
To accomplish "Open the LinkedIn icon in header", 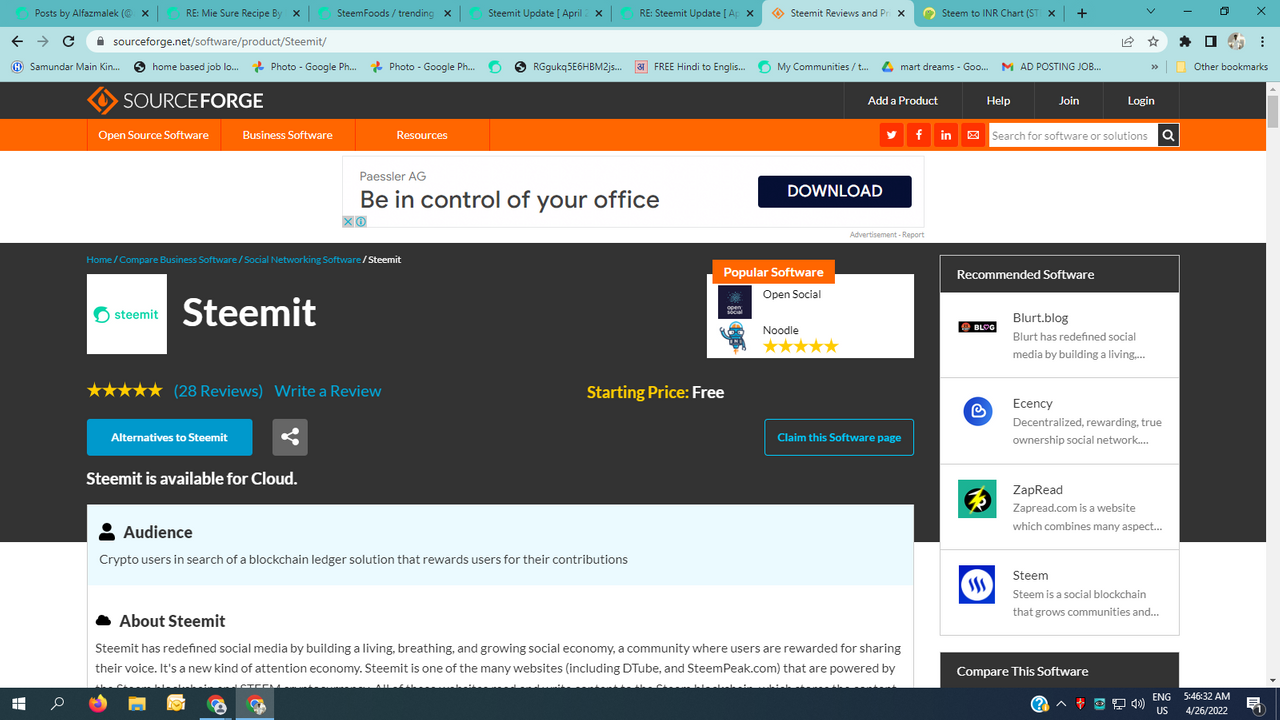I will [x=945, y=135].
